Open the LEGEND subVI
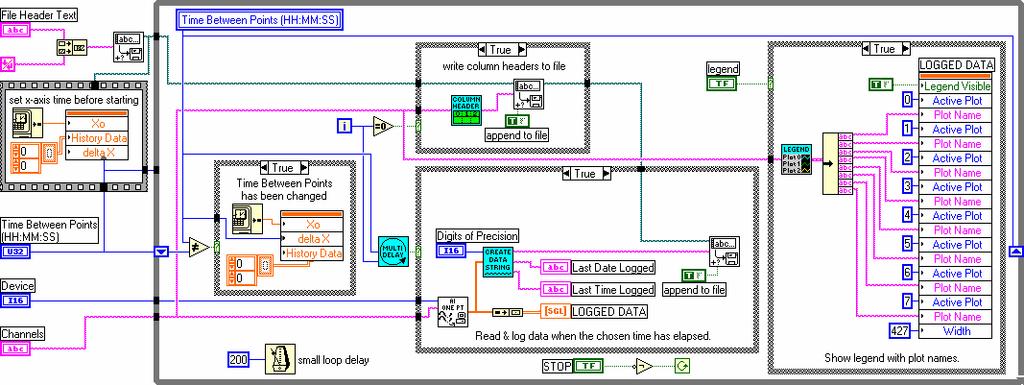 pos(796,159)
